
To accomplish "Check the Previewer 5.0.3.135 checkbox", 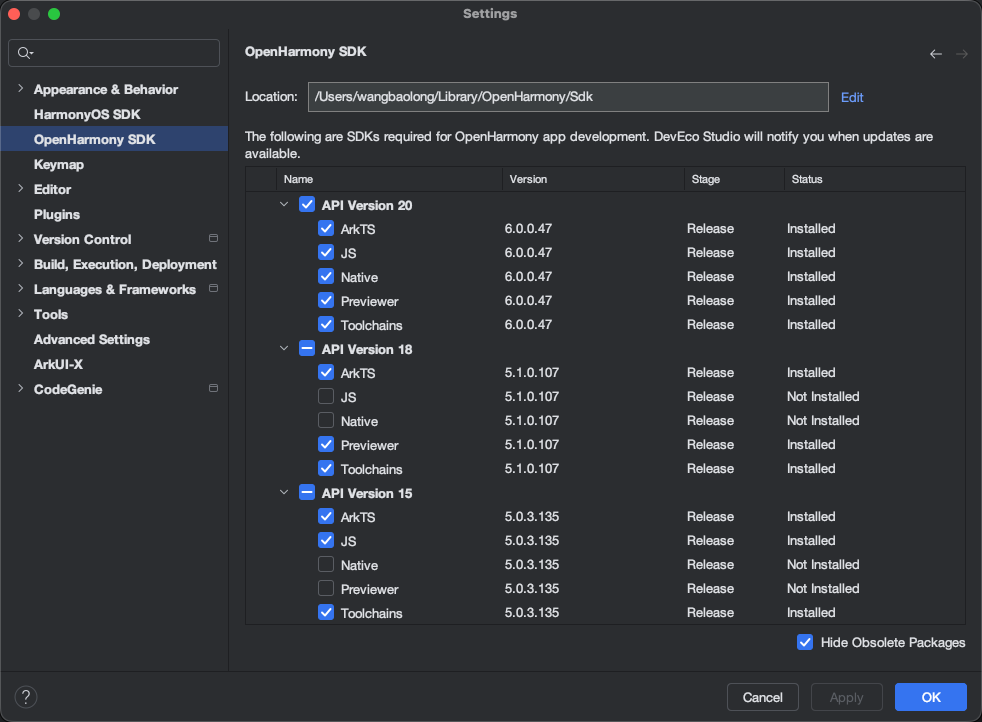I will coord(326,589).
